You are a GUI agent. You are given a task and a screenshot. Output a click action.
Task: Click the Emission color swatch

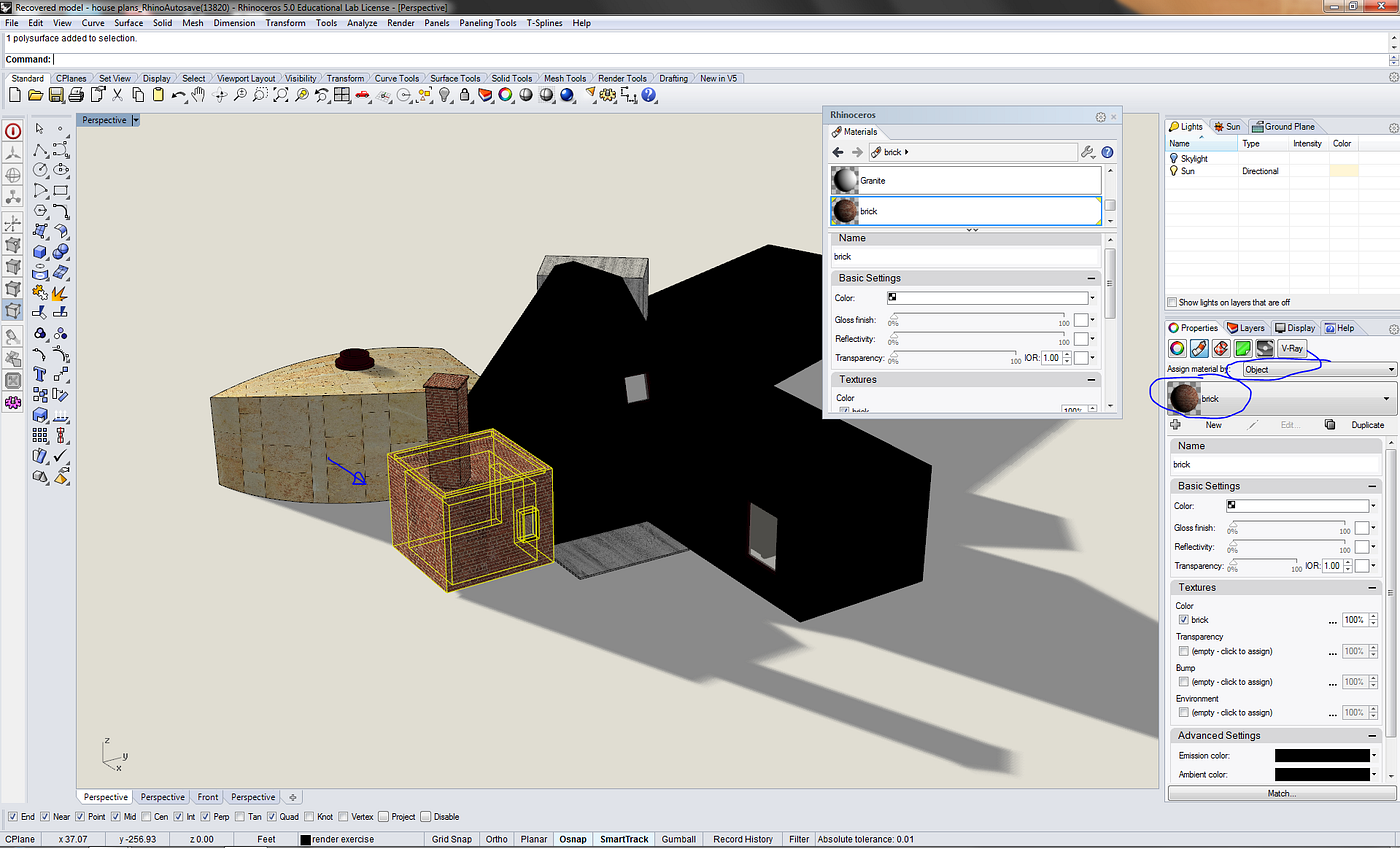(x=1322, y=755)
